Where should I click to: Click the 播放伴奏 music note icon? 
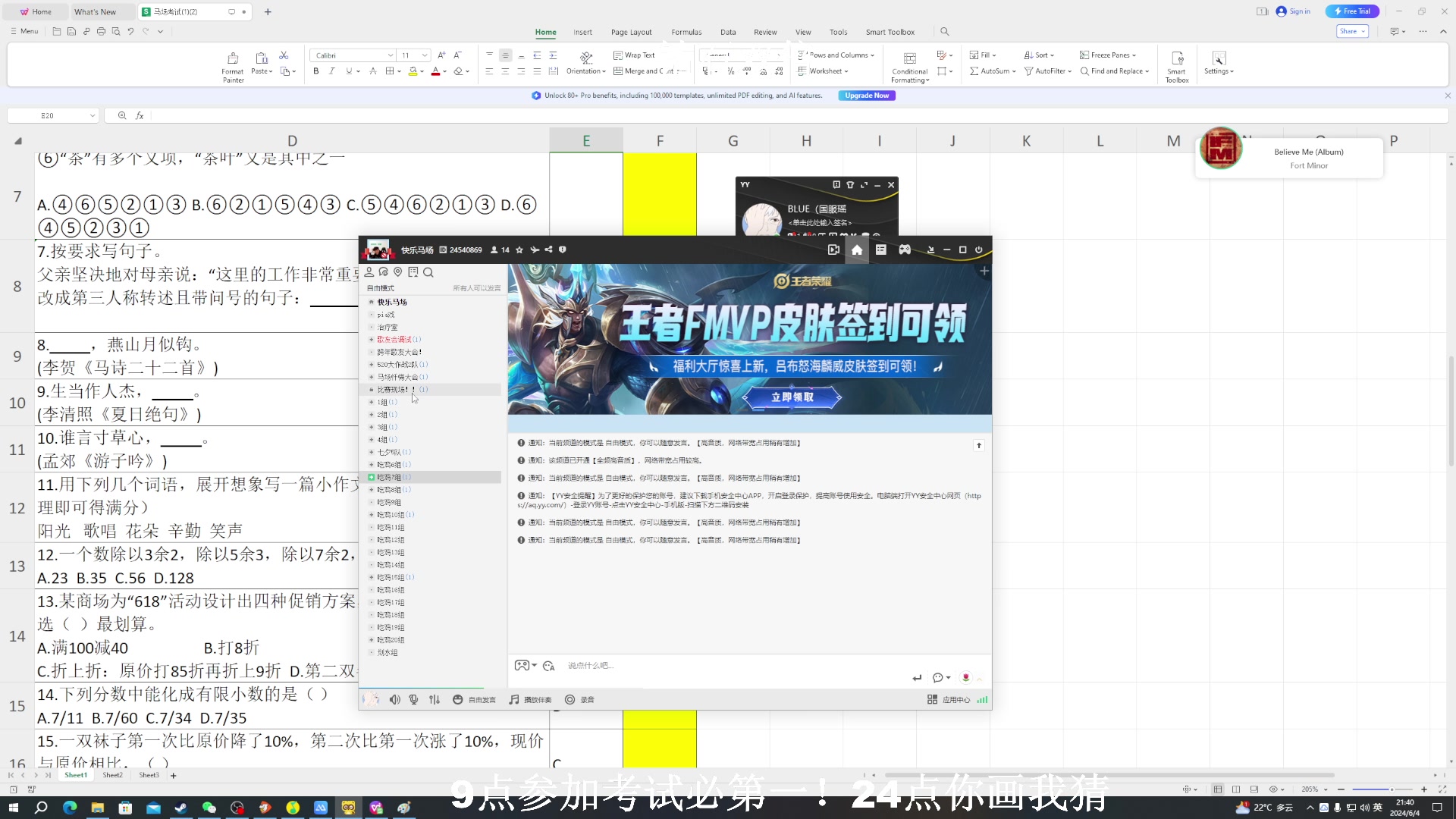click(x=513, y=699)
